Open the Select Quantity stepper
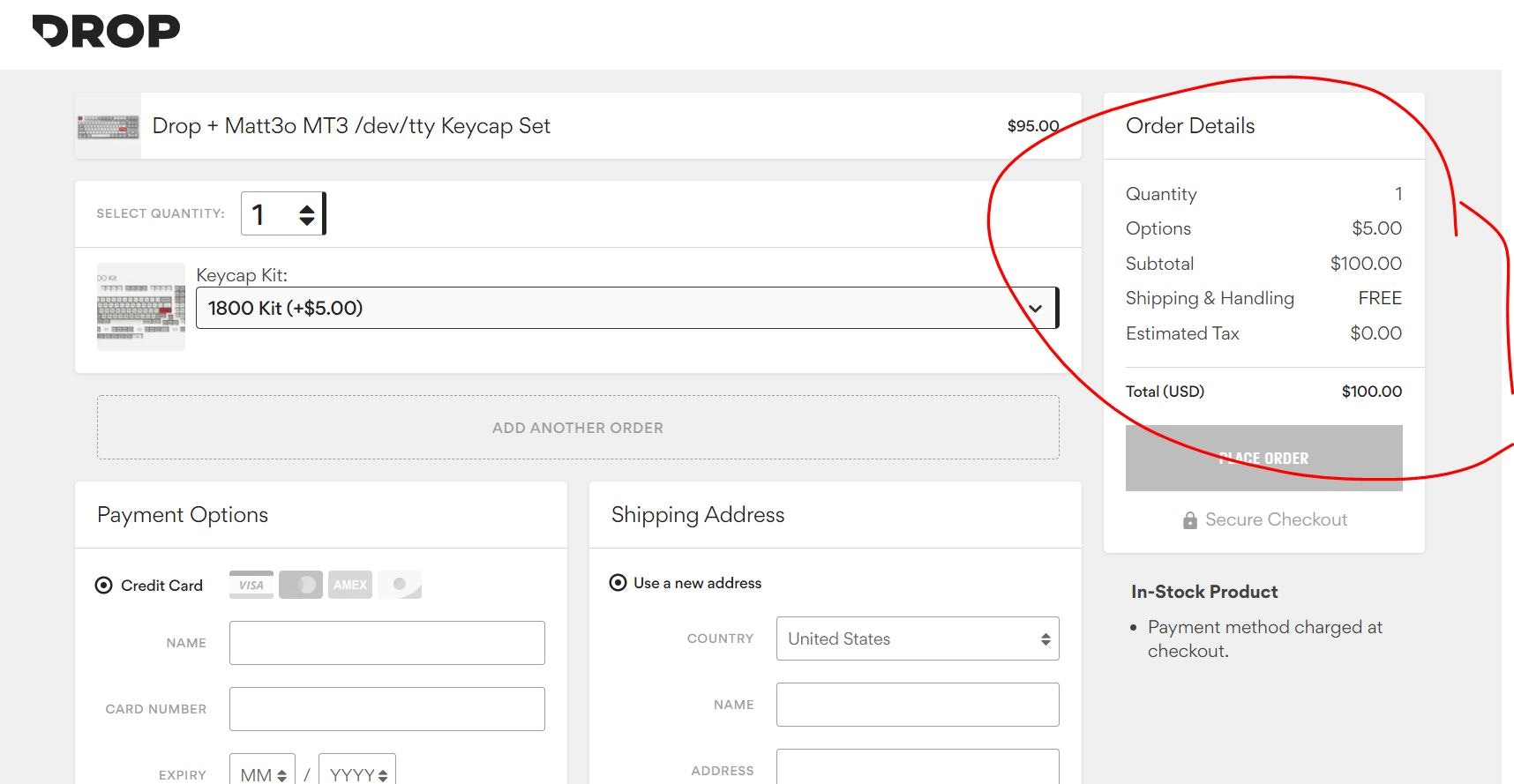1514x784 pixels. click(282, 214)
